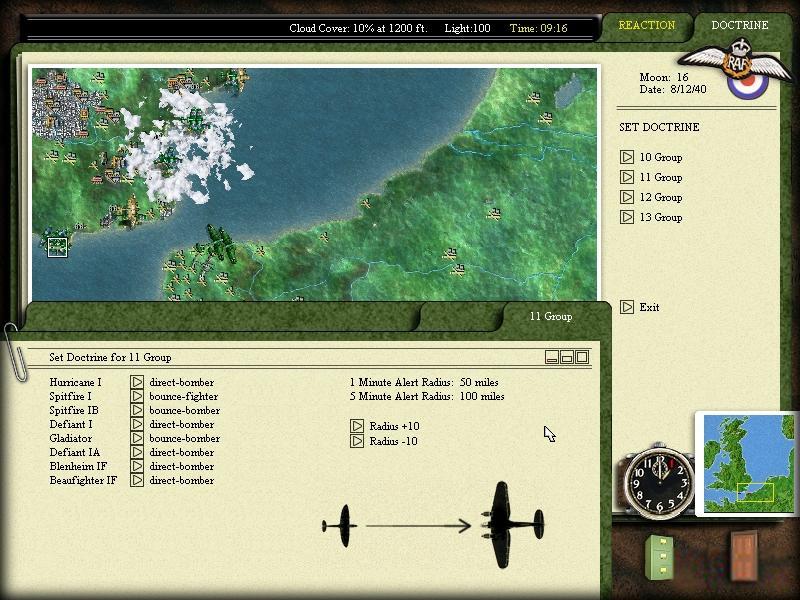Click the Exit arrow icon
This screenshot has height=600, width=800.
[x=627, y=307]
